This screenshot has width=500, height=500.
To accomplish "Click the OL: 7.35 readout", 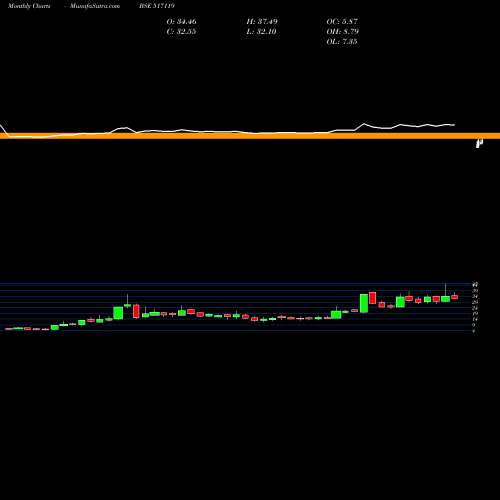I will 342,42.
